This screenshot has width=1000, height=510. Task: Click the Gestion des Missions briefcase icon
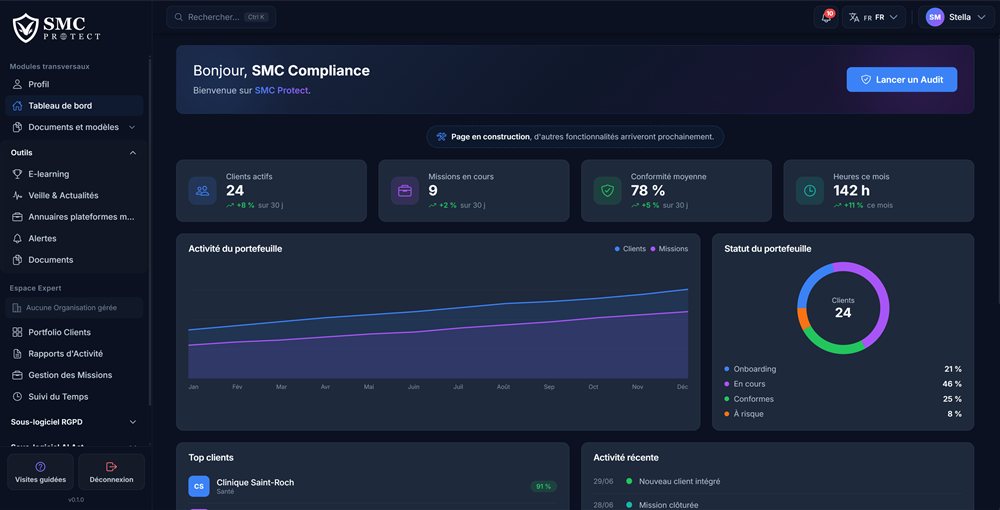click(x=17, y=375)
